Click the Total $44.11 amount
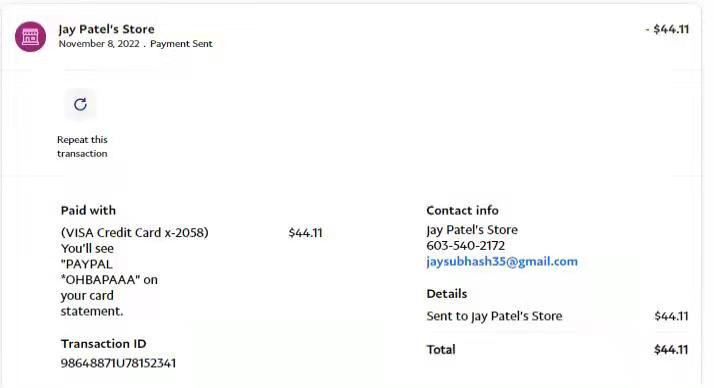Screen dimensions: 714x388 pos(671,350)
